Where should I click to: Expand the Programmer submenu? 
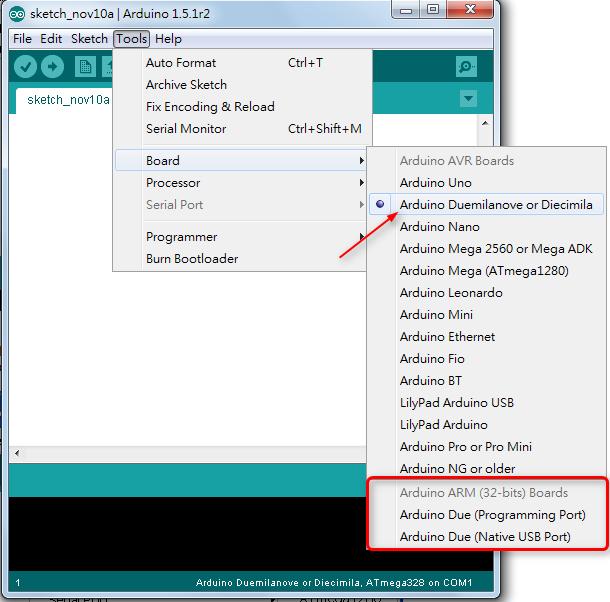point(241,237)
